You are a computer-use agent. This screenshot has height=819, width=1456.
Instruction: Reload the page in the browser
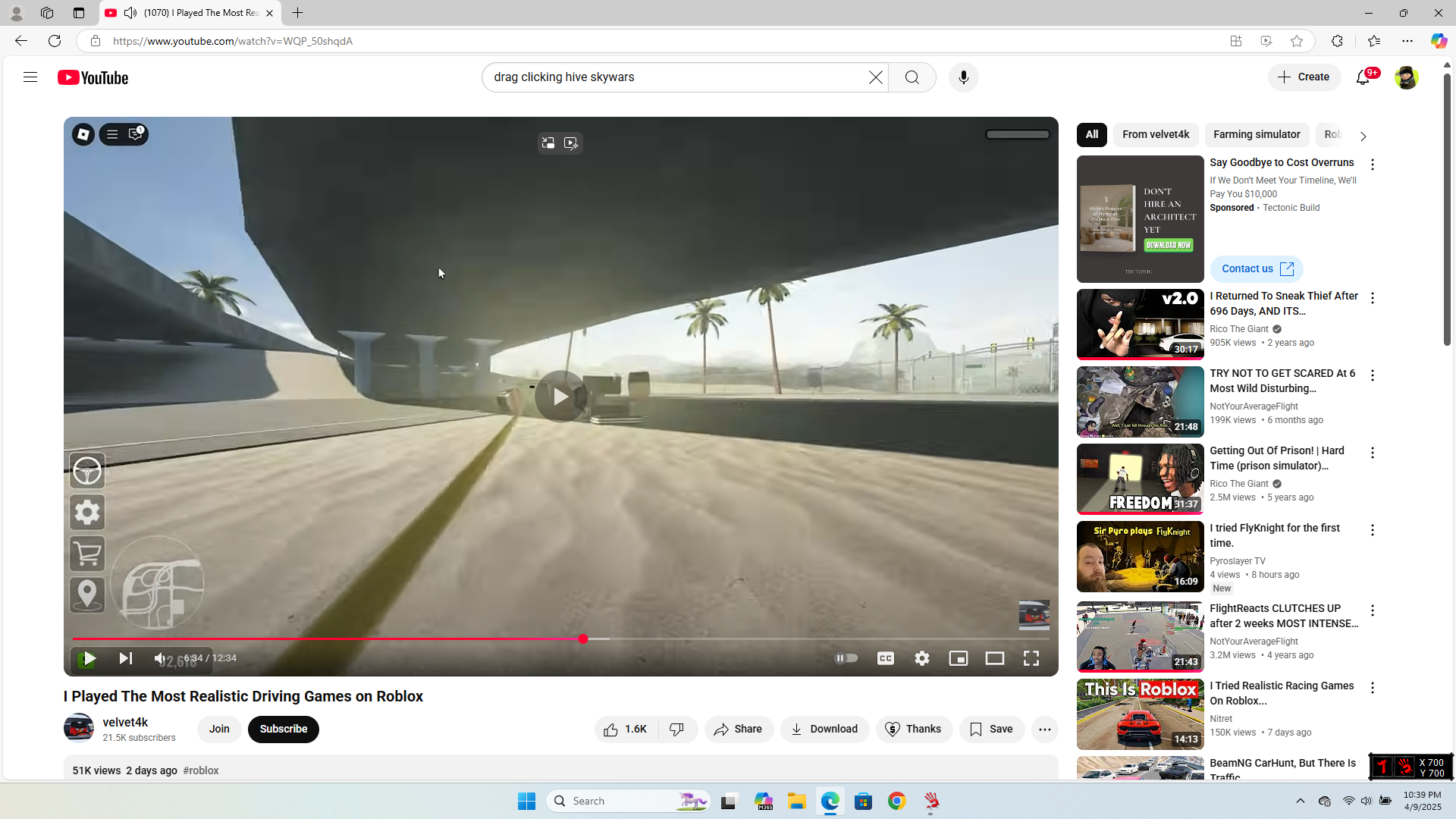click(x=55, y=41)
